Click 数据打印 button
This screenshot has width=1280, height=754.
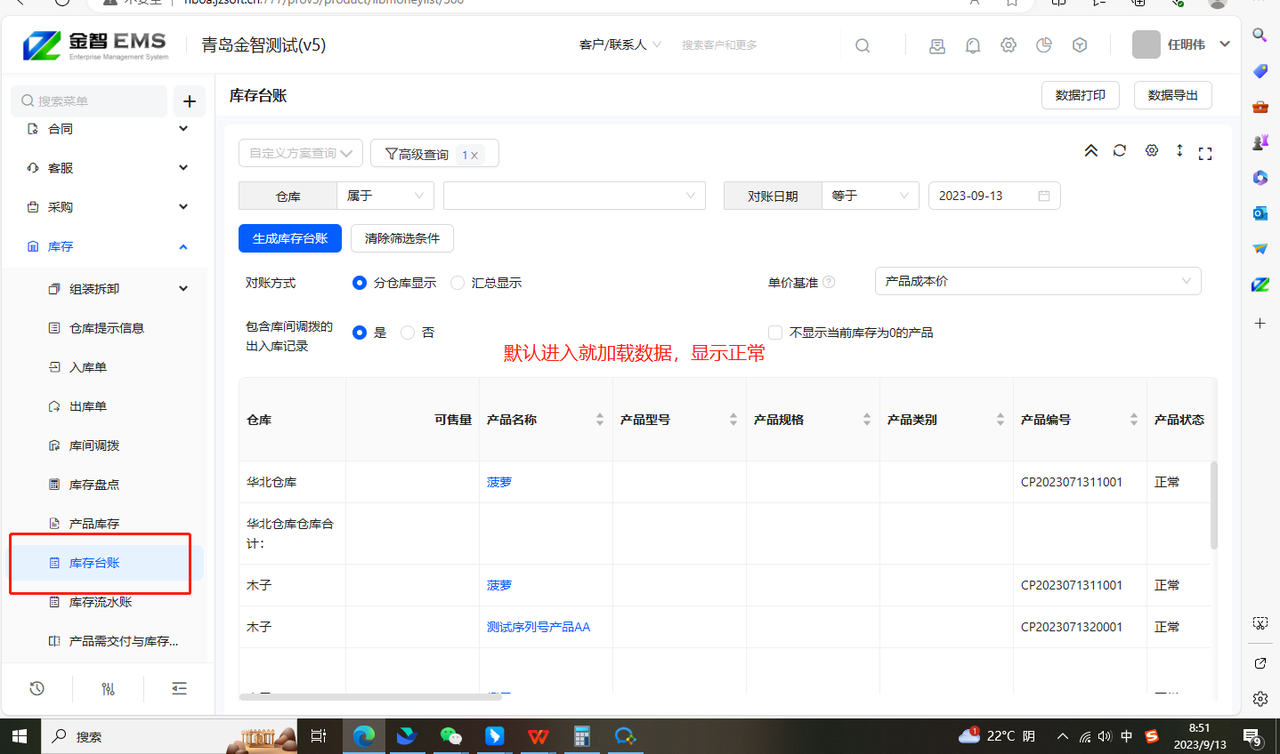point(1080,95)
